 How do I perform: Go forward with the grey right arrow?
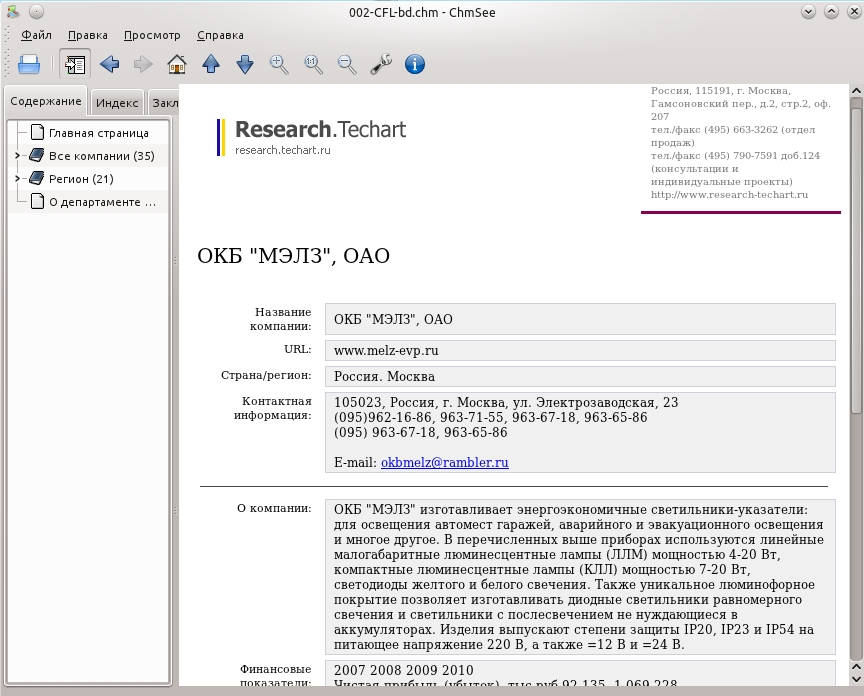[143, 64]
